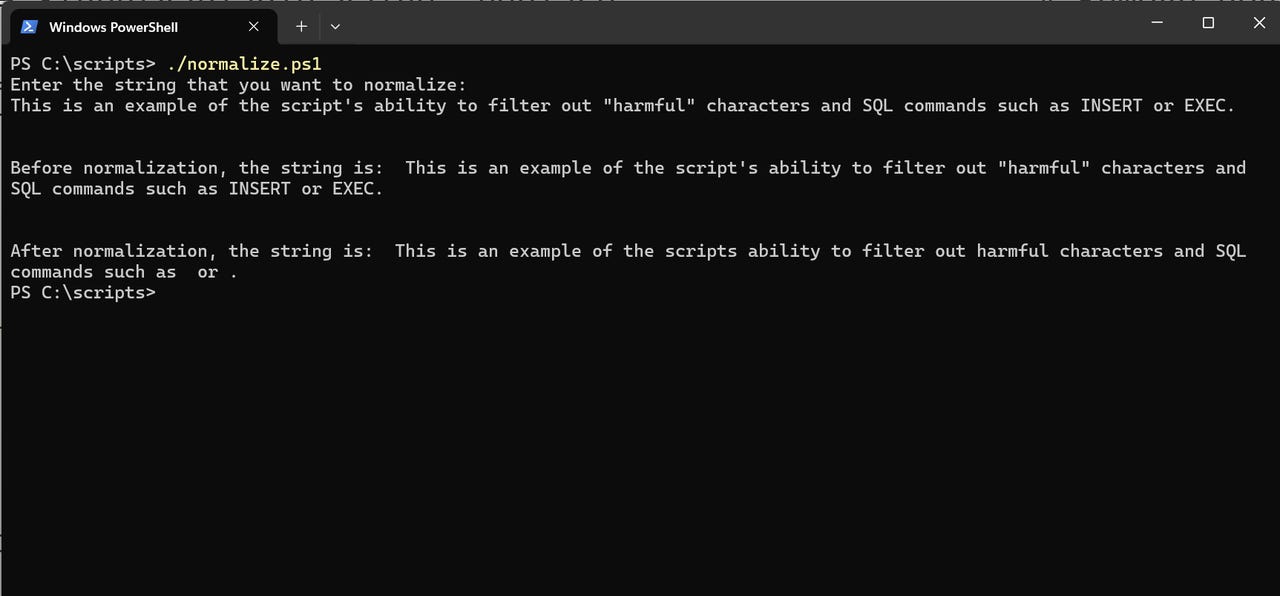Click the PowerShell icon on the tab
1280x596 pixels.
(x=29, y=26)
